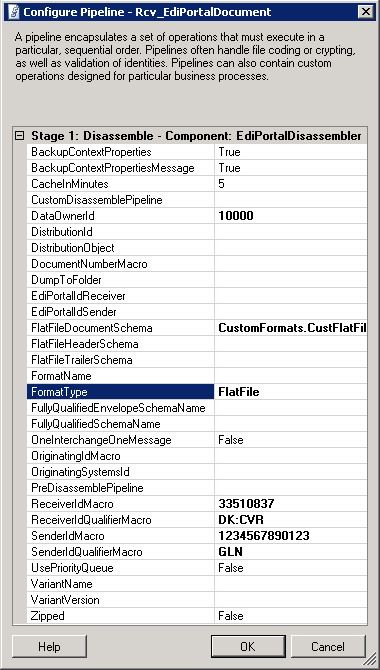Select the BackupContextProperties True value
Screen dimensions: 380x670
[x=291, y=152]
